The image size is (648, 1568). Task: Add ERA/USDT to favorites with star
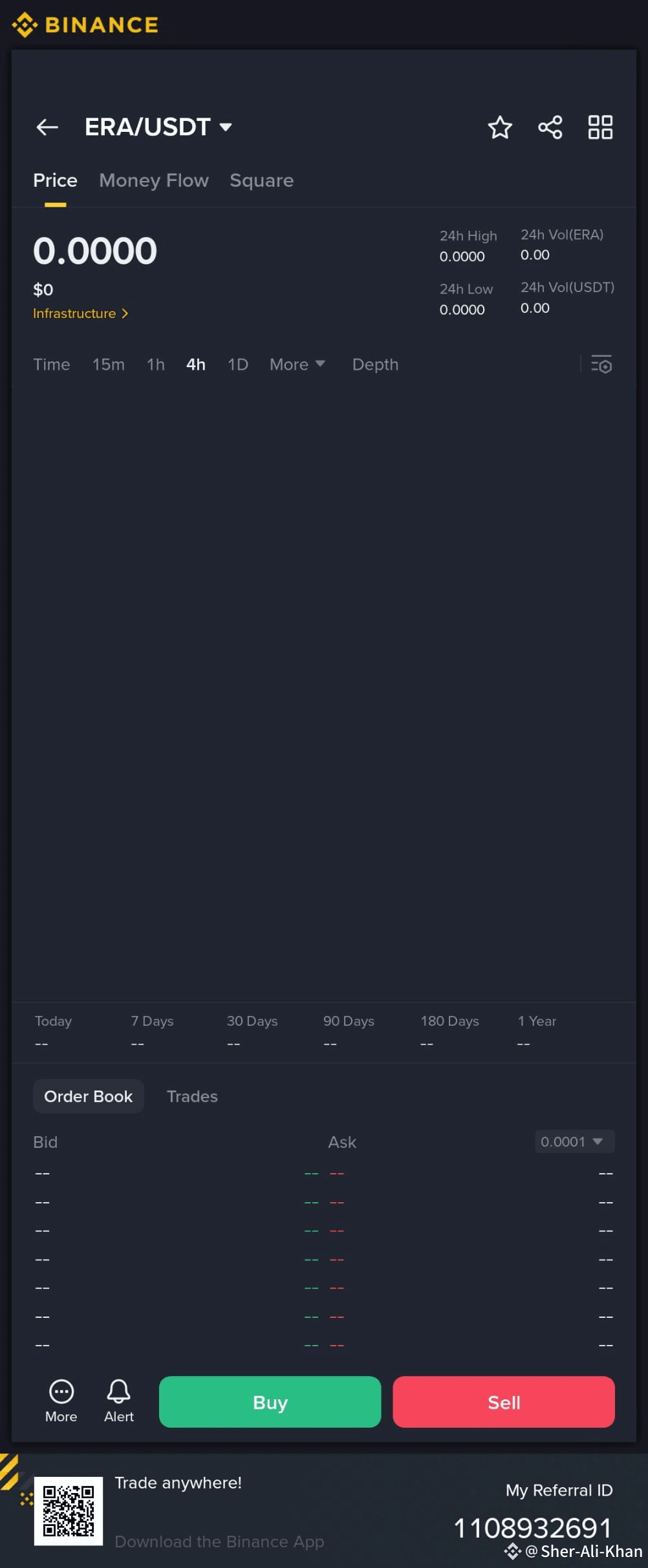(500, 127)
